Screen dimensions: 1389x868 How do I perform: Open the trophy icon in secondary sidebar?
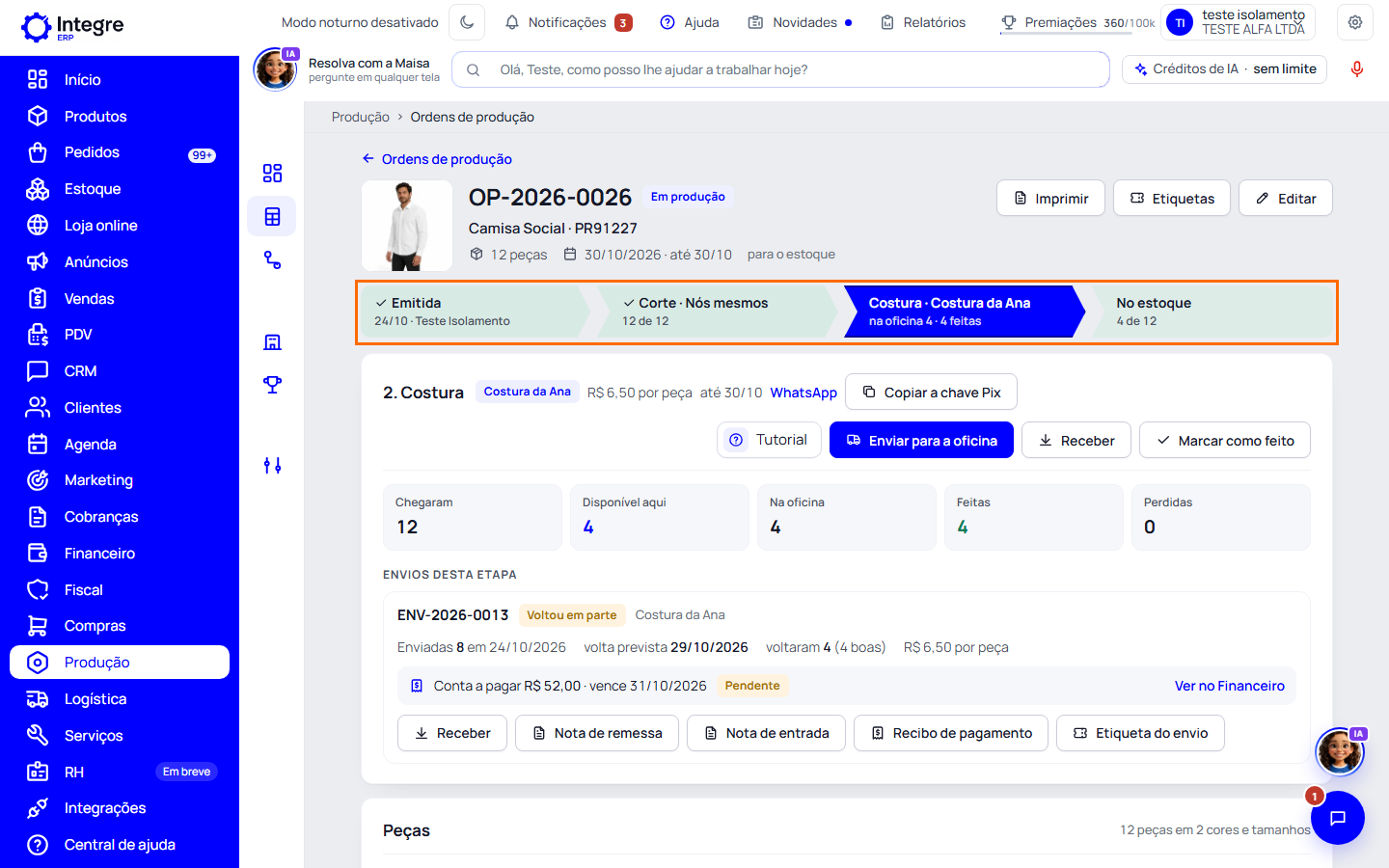pyautogui.click(x=272, y=385)
